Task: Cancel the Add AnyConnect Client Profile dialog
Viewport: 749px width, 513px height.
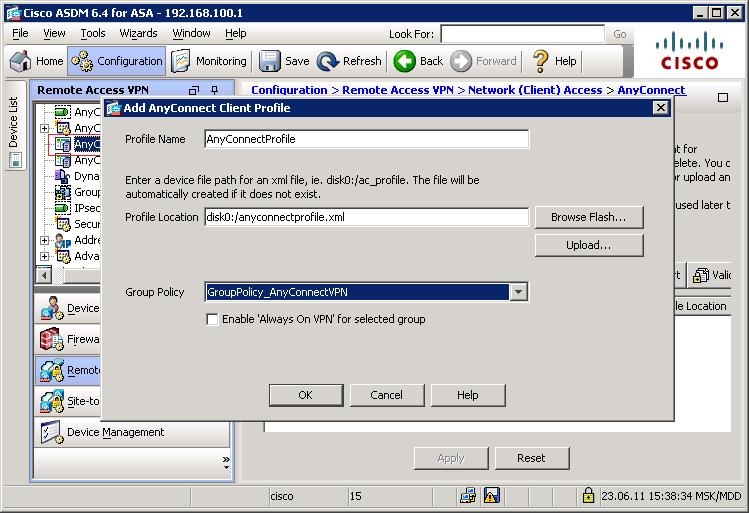Action: click(x=386, y=395)
